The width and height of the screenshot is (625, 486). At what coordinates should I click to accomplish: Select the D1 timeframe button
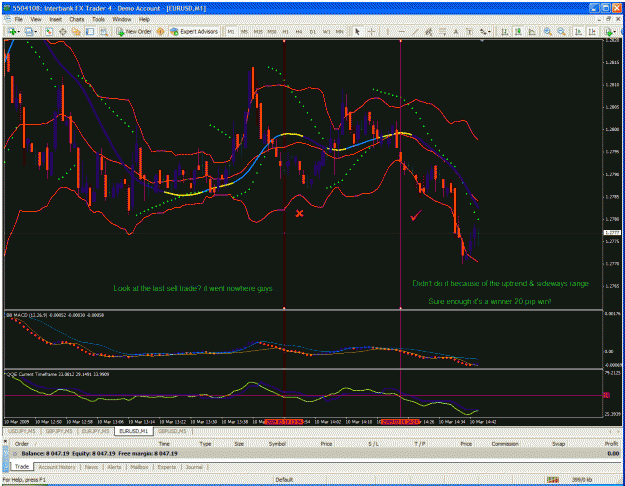[312, 31]
